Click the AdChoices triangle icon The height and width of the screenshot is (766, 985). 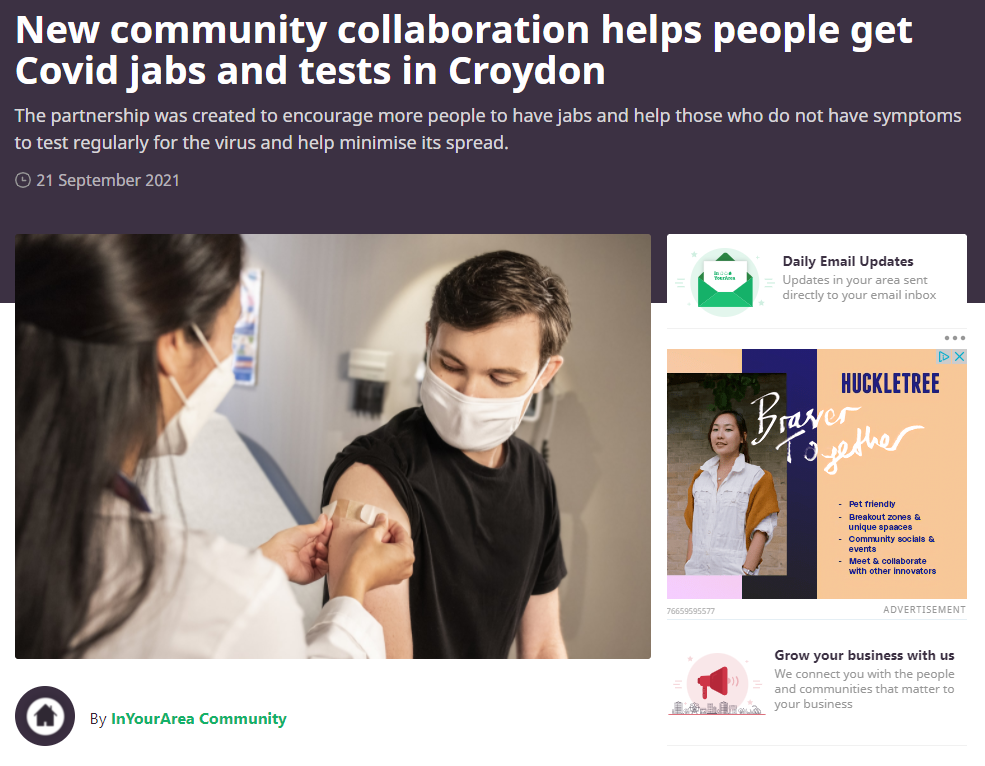point(944,356)
